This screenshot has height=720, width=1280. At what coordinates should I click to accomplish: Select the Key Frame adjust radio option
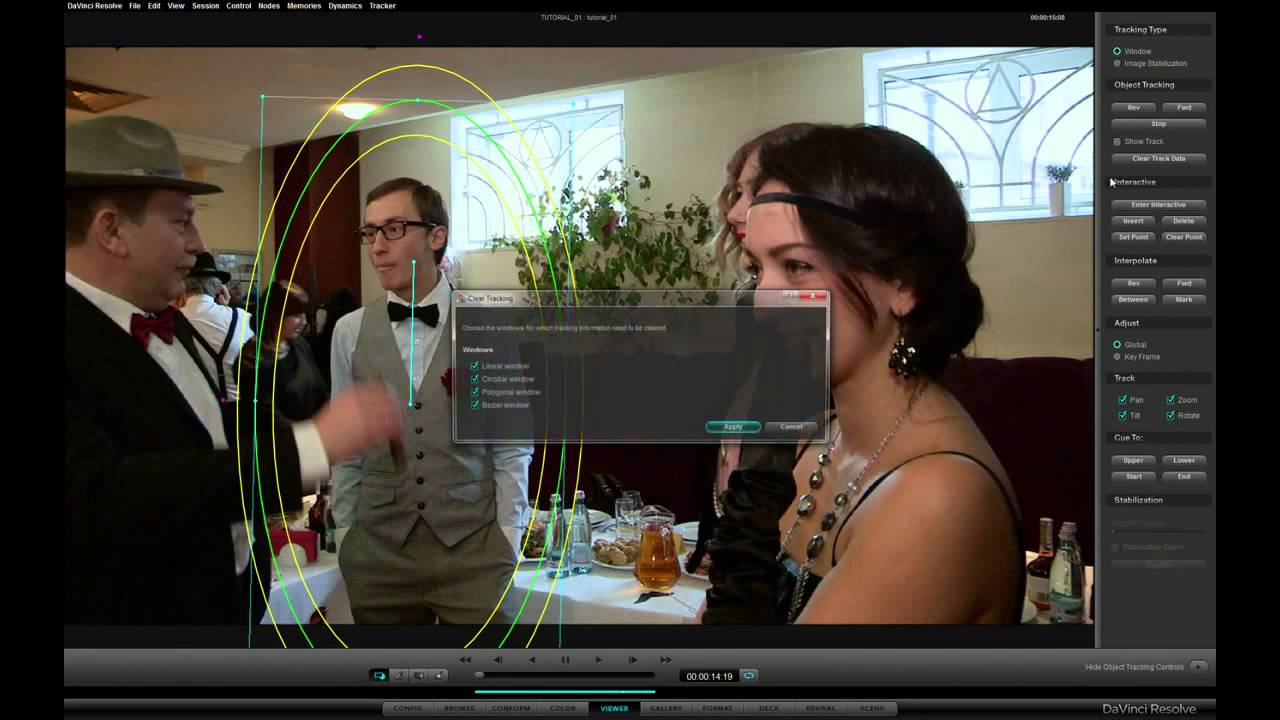(1117, 357)
